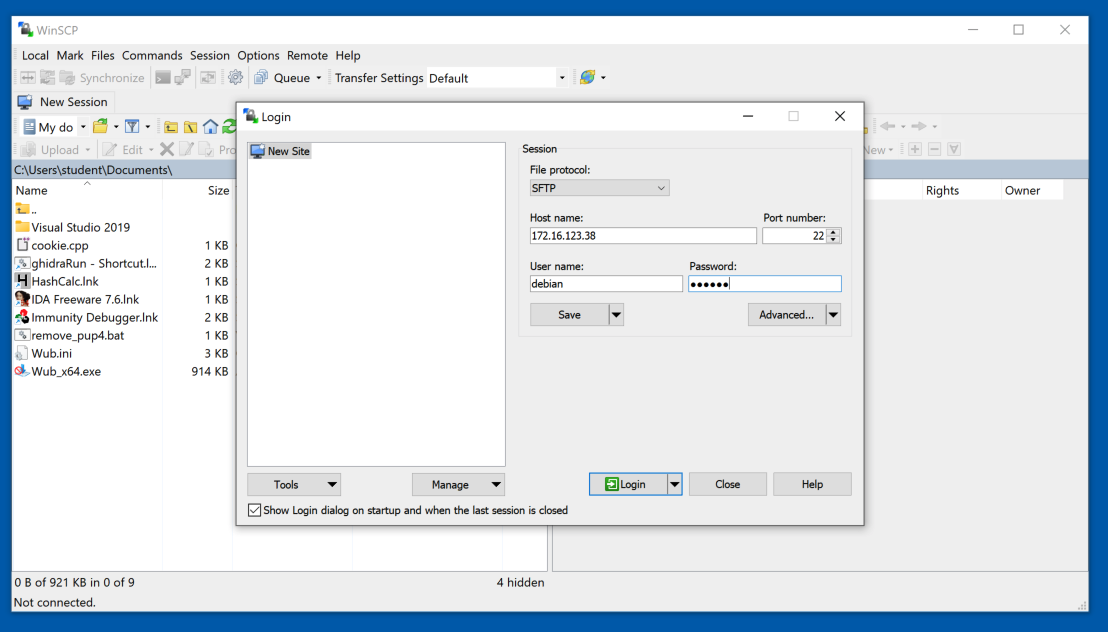Select Wub_x64.exe in local file list

[59, 371]
